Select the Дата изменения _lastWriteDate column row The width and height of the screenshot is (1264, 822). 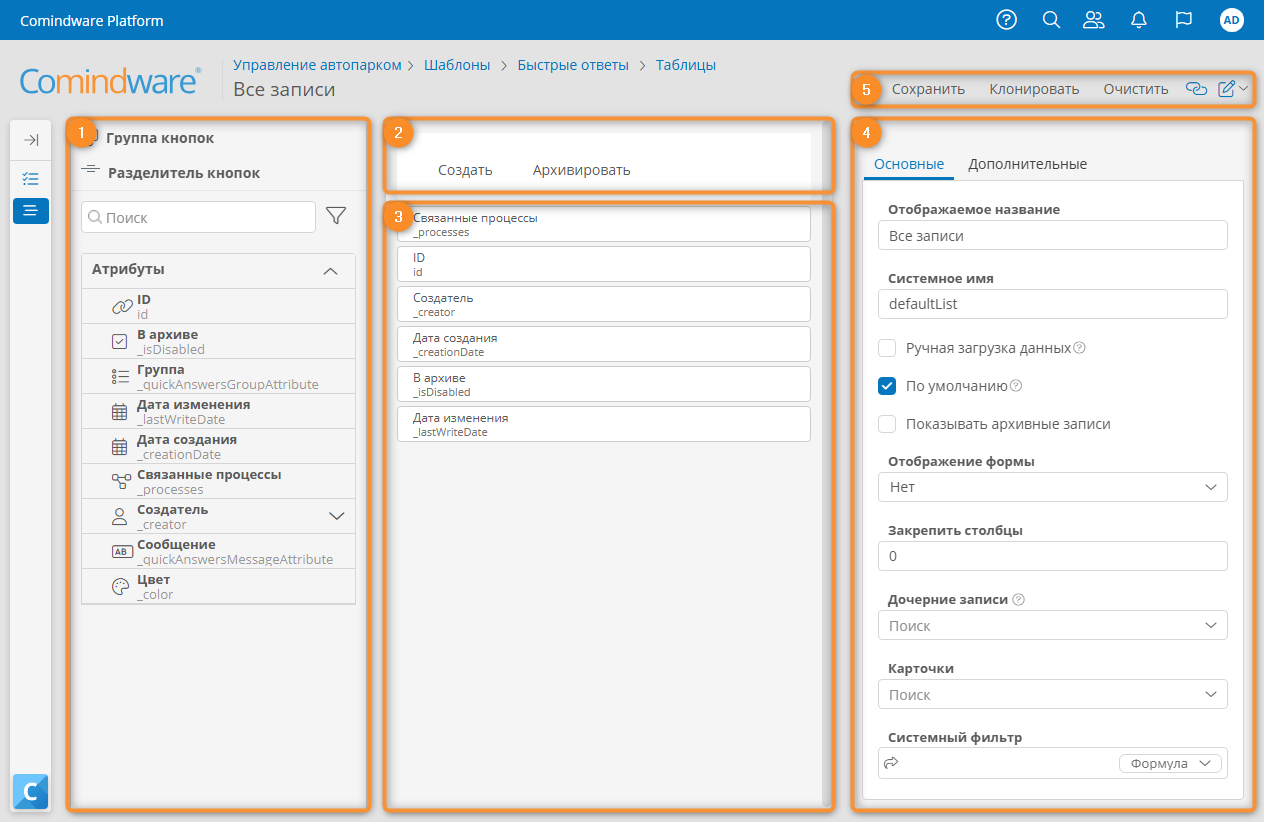coord(604,424)
